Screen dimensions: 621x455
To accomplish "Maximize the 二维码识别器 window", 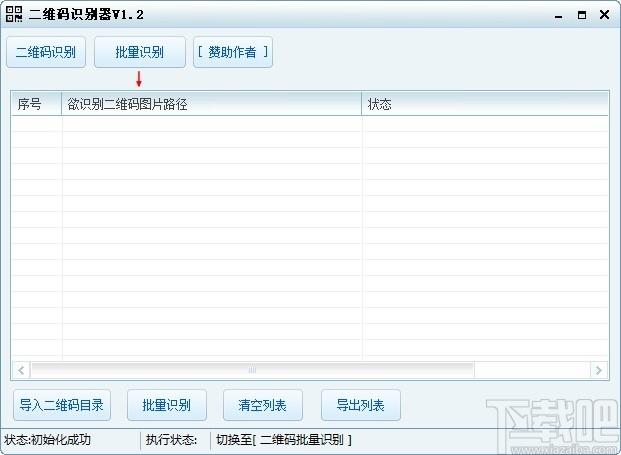I will pos(582,15).
